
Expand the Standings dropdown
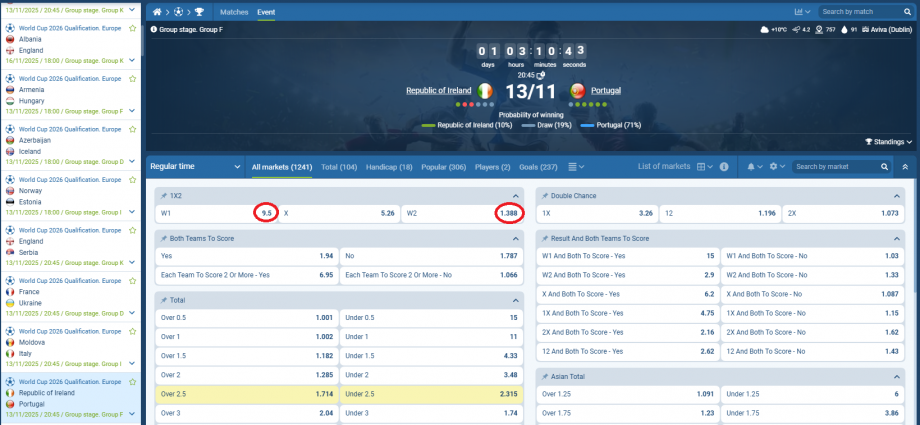pyautogui.click(x=889, y=142)
